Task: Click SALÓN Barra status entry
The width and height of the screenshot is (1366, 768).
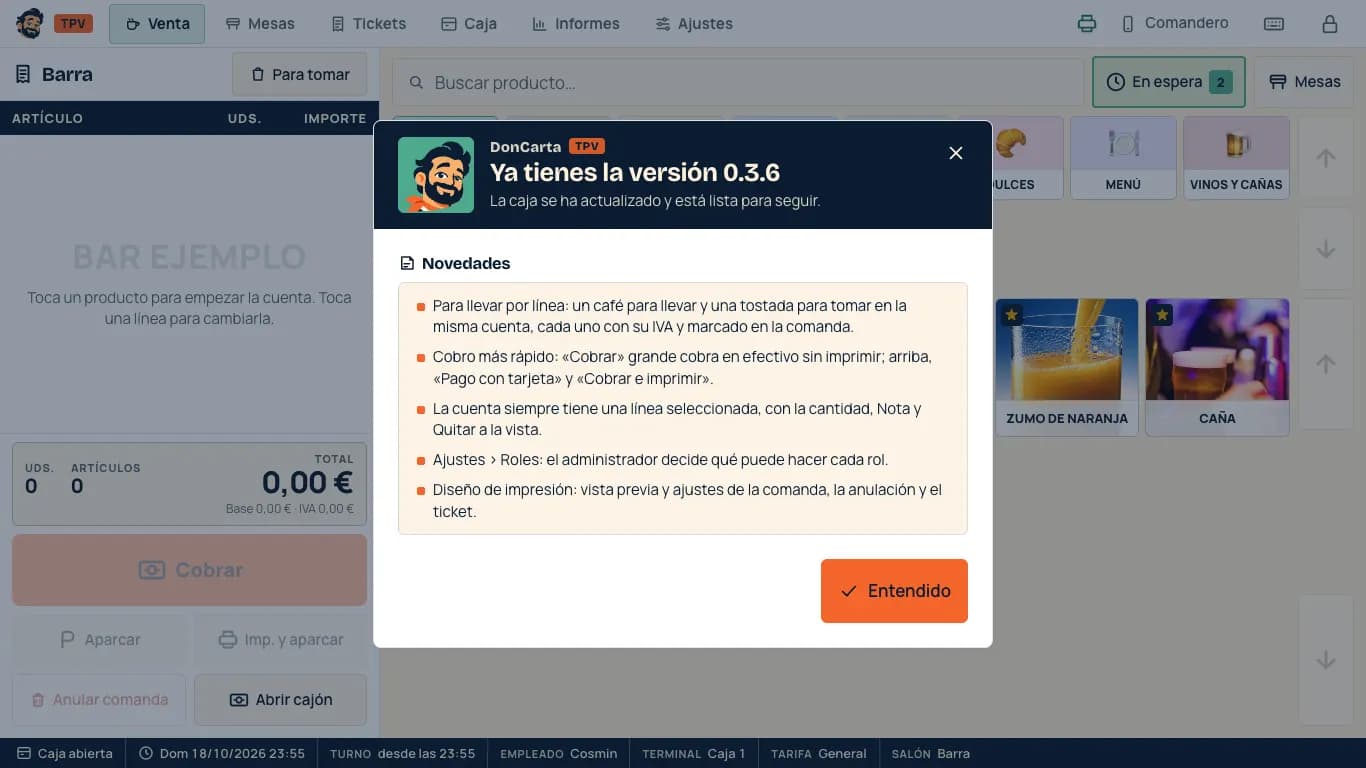Action: pyautogui.click(x=931, y=753)
